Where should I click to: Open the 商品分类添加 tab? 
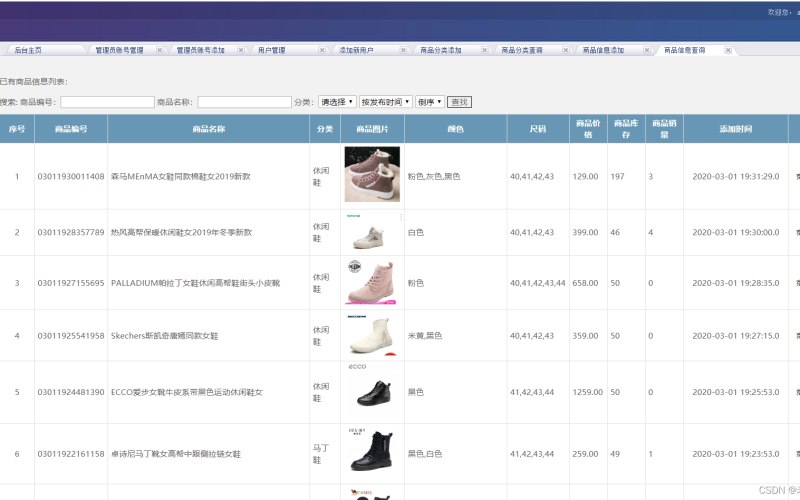[x=441, y=50]
